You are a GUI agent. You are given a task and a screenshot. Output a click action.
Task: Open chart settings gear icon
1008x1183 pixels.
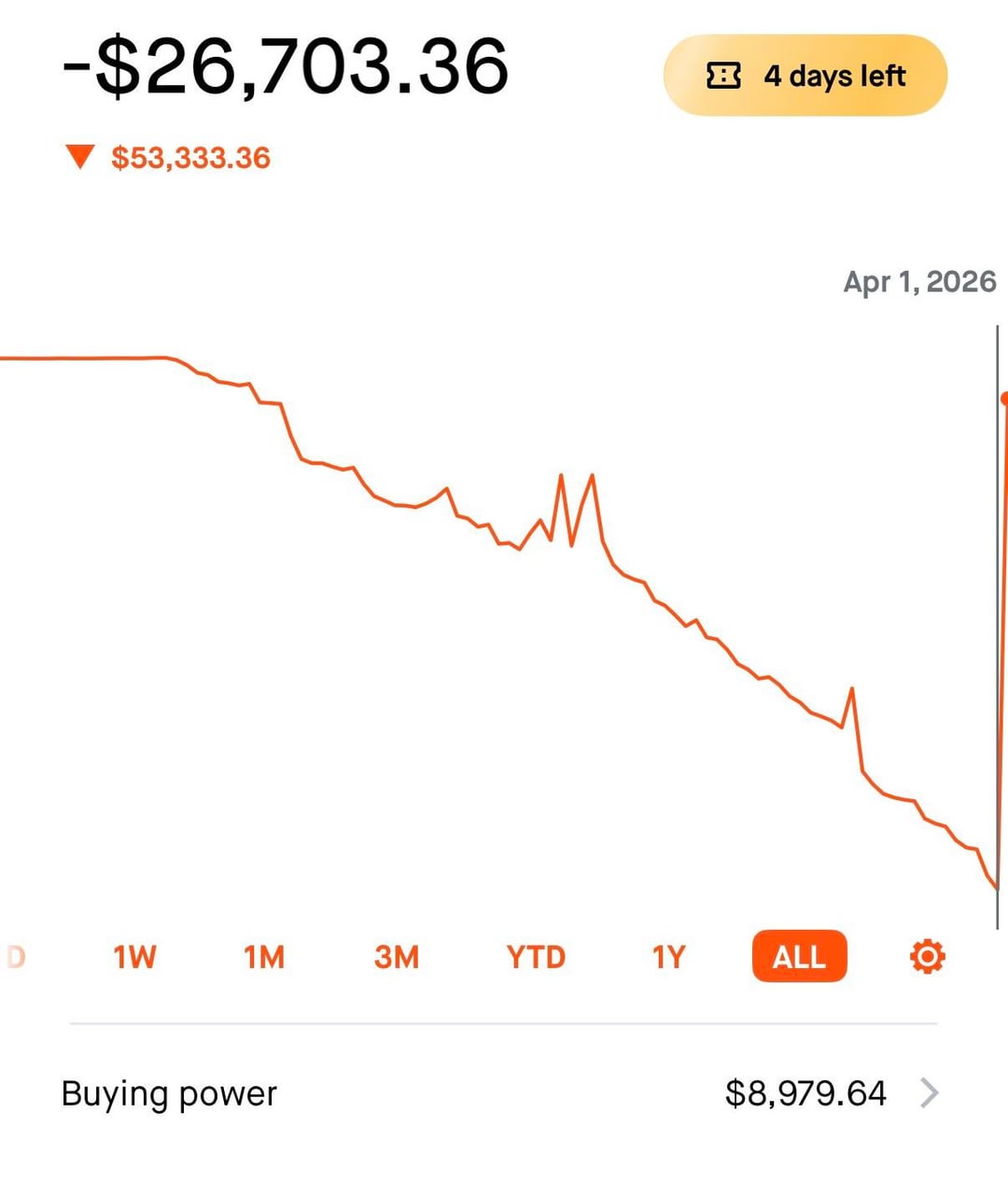tap(927, 957)
